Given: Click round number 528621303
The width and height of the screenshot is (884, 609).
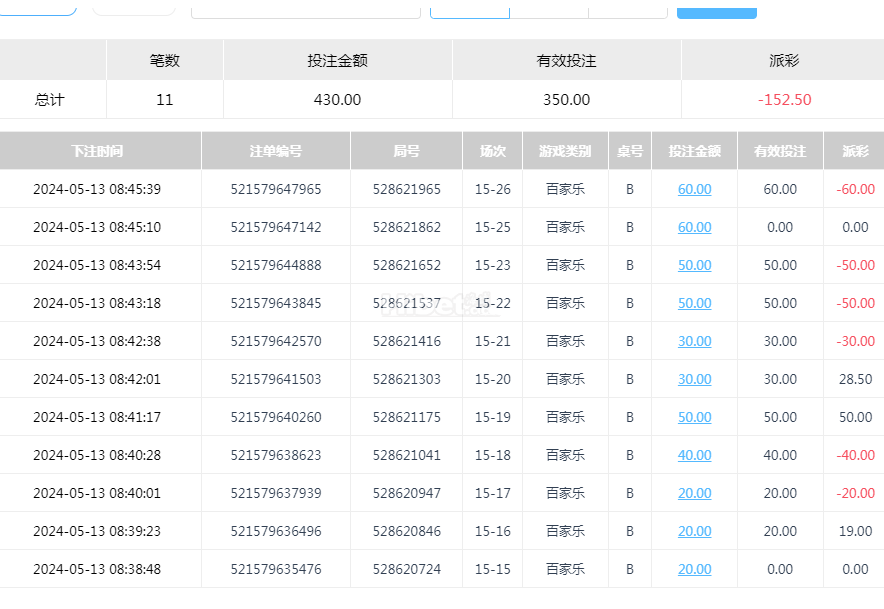Looking at the screenshot, I should pyautogui.click(x=406, y=379).
